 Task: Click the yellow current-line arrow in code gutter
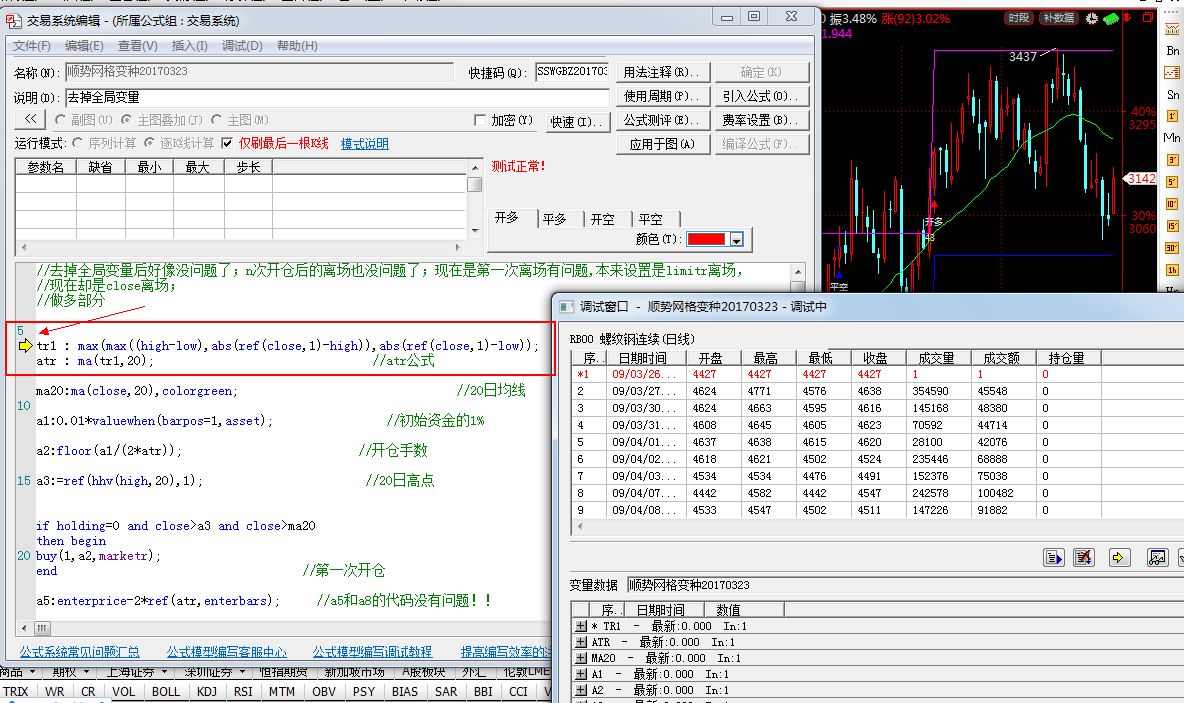tap(26, 345)
